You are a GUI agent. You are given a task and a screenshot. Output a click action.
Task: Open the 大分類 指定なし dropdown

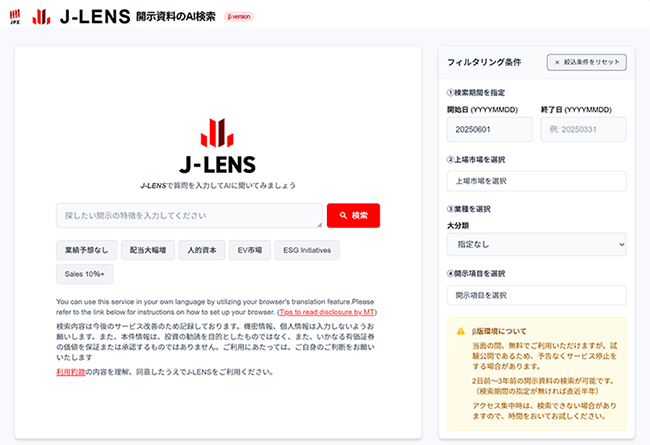click(x=536, y=244)
